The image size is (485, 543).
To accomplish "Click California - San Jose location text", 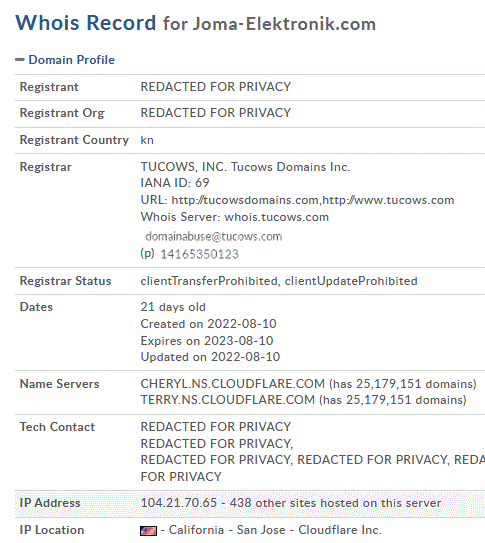I will (x=227, y=530).
